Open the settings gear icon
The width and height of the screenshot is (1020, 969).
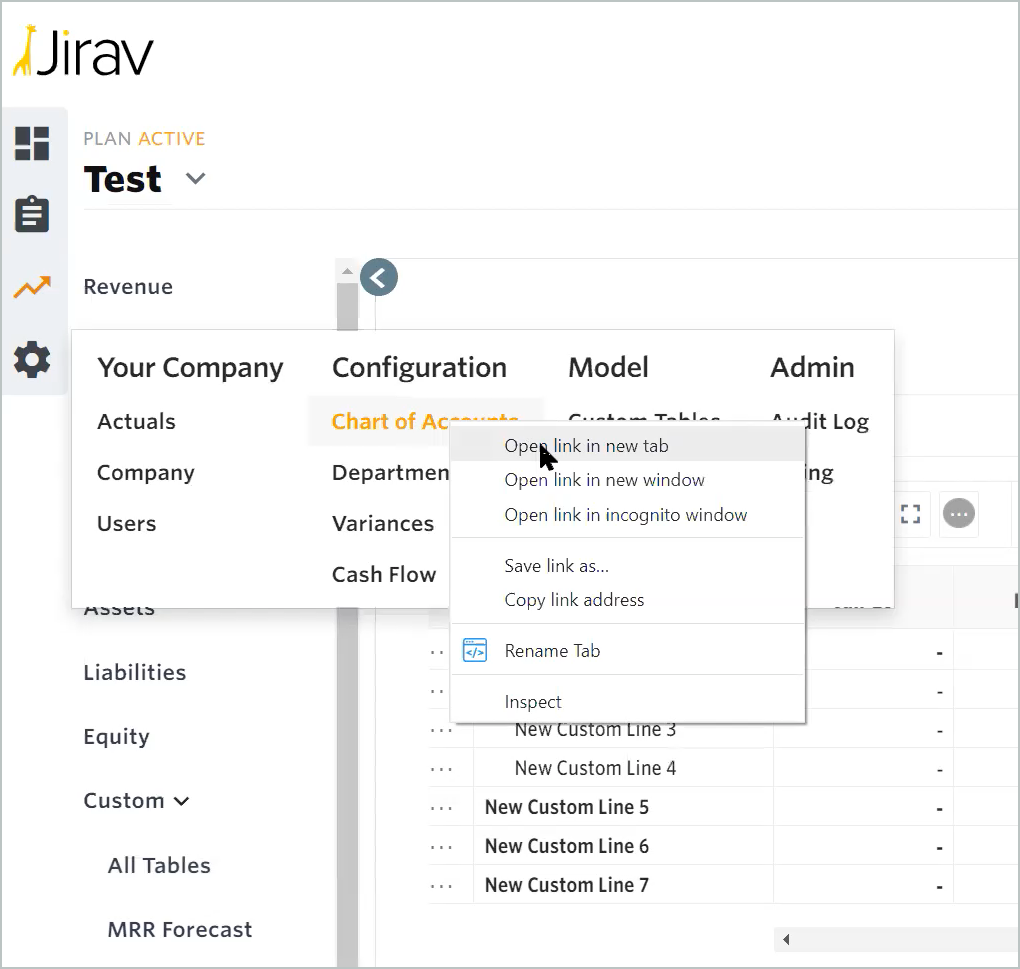[32, 359]
